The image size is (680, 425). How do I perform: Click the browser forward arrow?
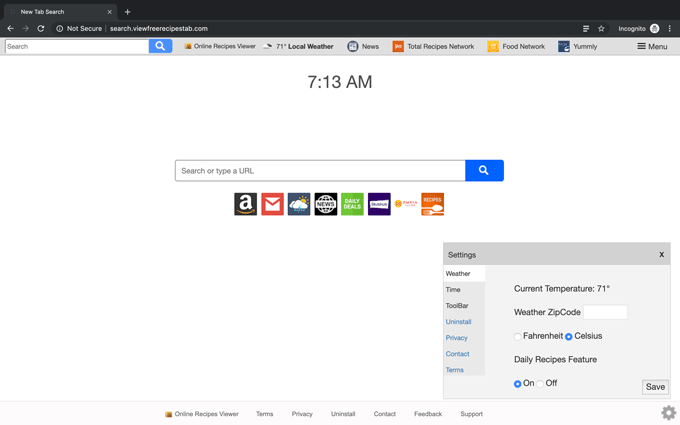pos(26,29)
